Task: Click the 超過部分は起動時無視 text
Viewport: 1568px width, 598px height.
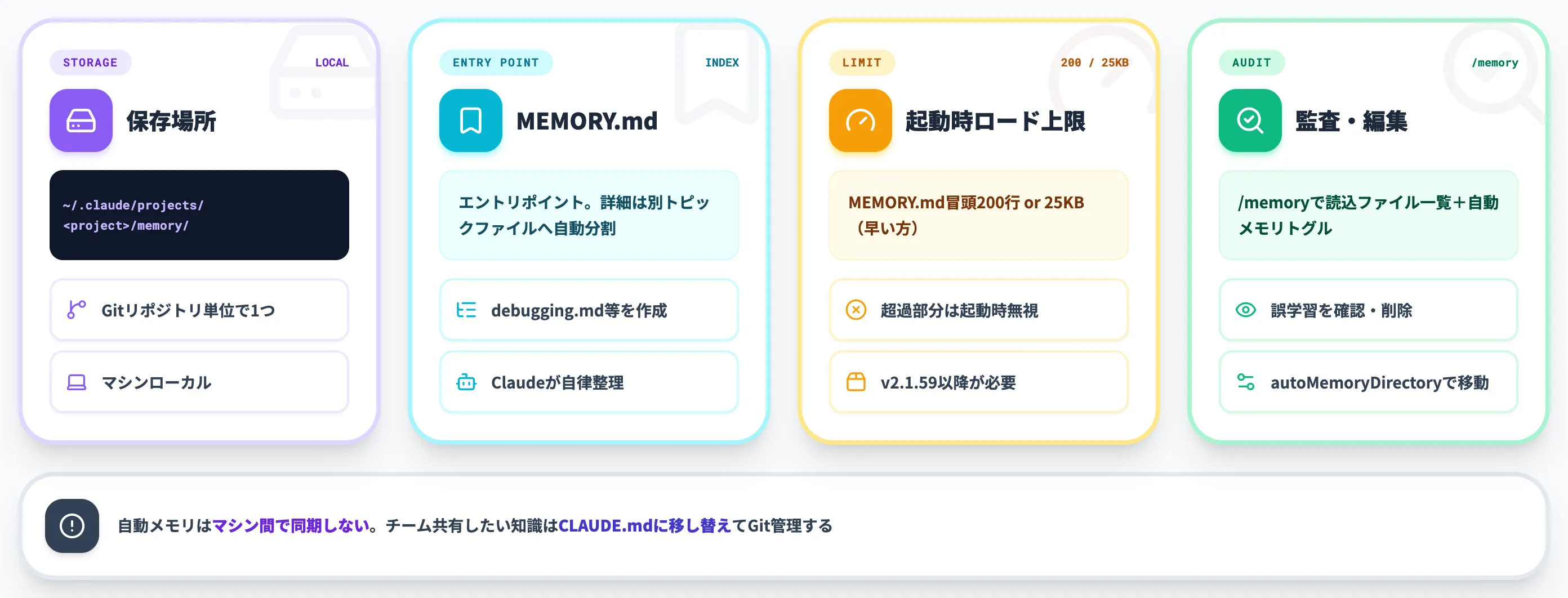Action: [x=959, y=310]
